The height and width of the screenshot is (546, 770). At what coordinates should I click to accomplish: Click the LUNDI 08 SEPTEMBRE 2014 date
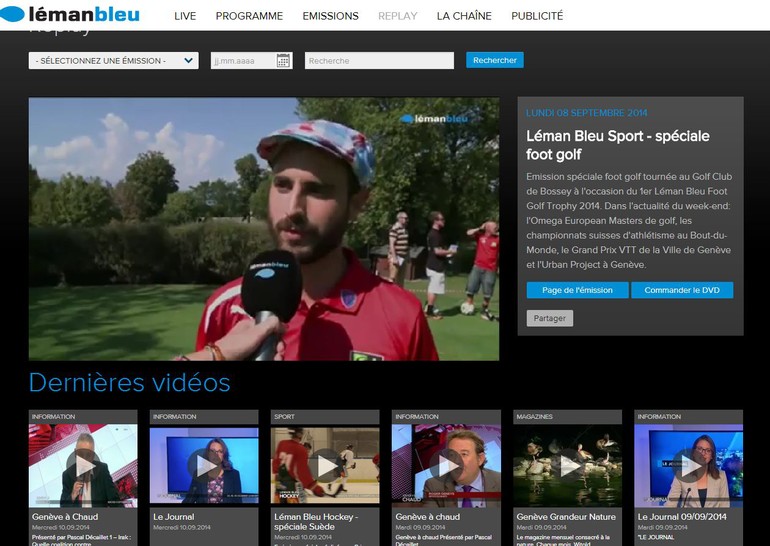(x=586, y=113)
